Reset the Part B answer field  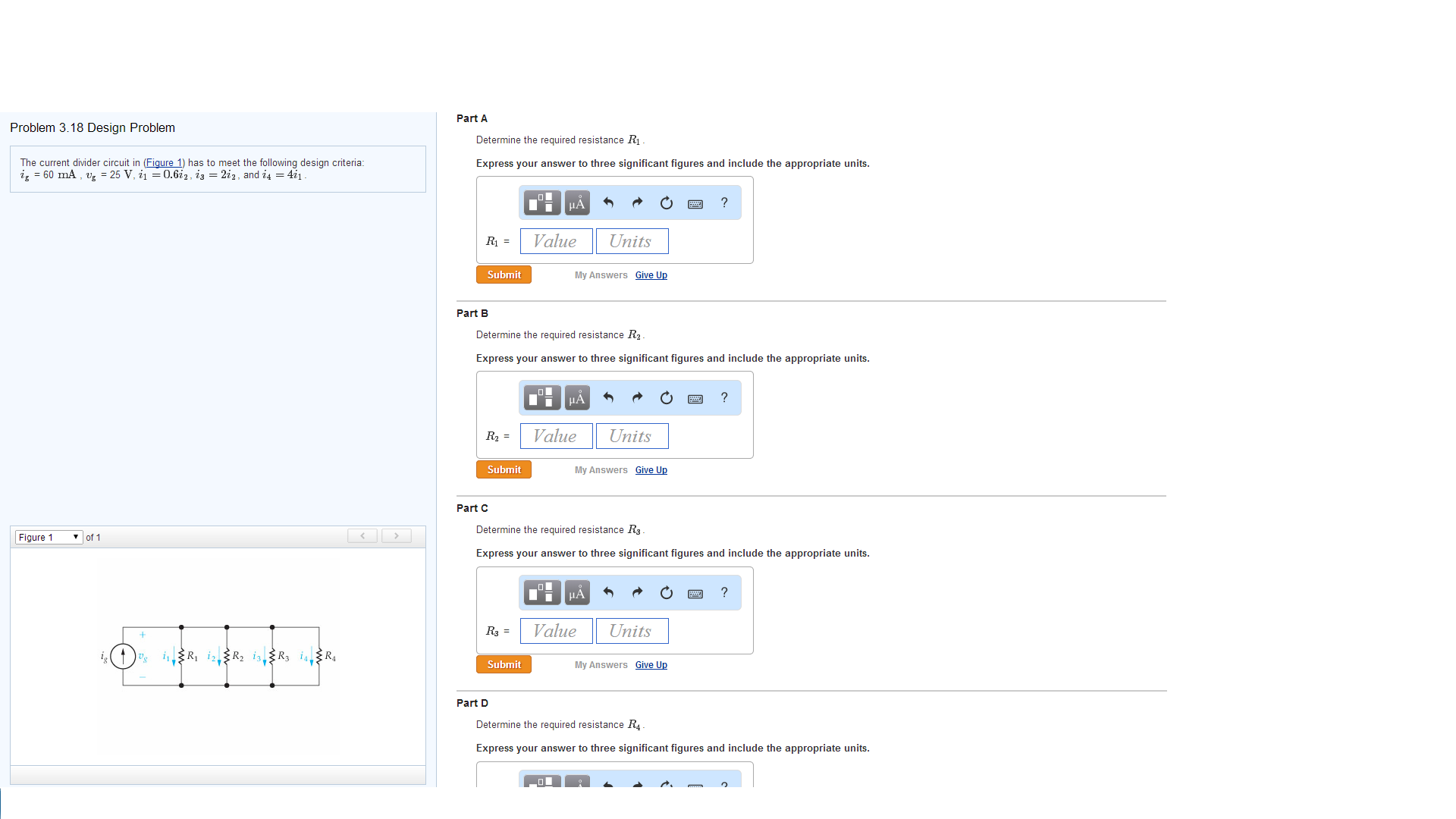(666, 397)
